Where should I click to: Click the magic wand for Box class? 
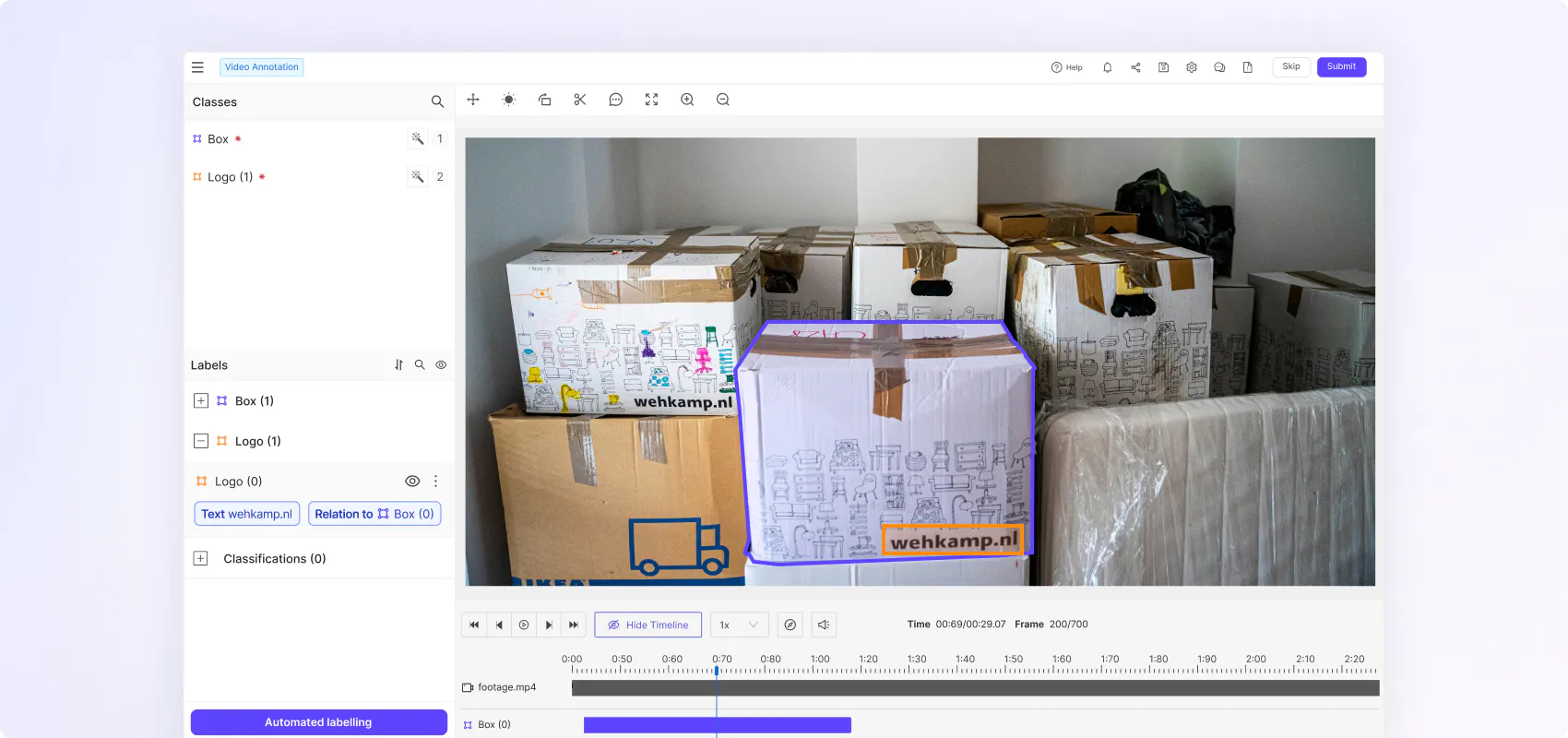point(418,138)
